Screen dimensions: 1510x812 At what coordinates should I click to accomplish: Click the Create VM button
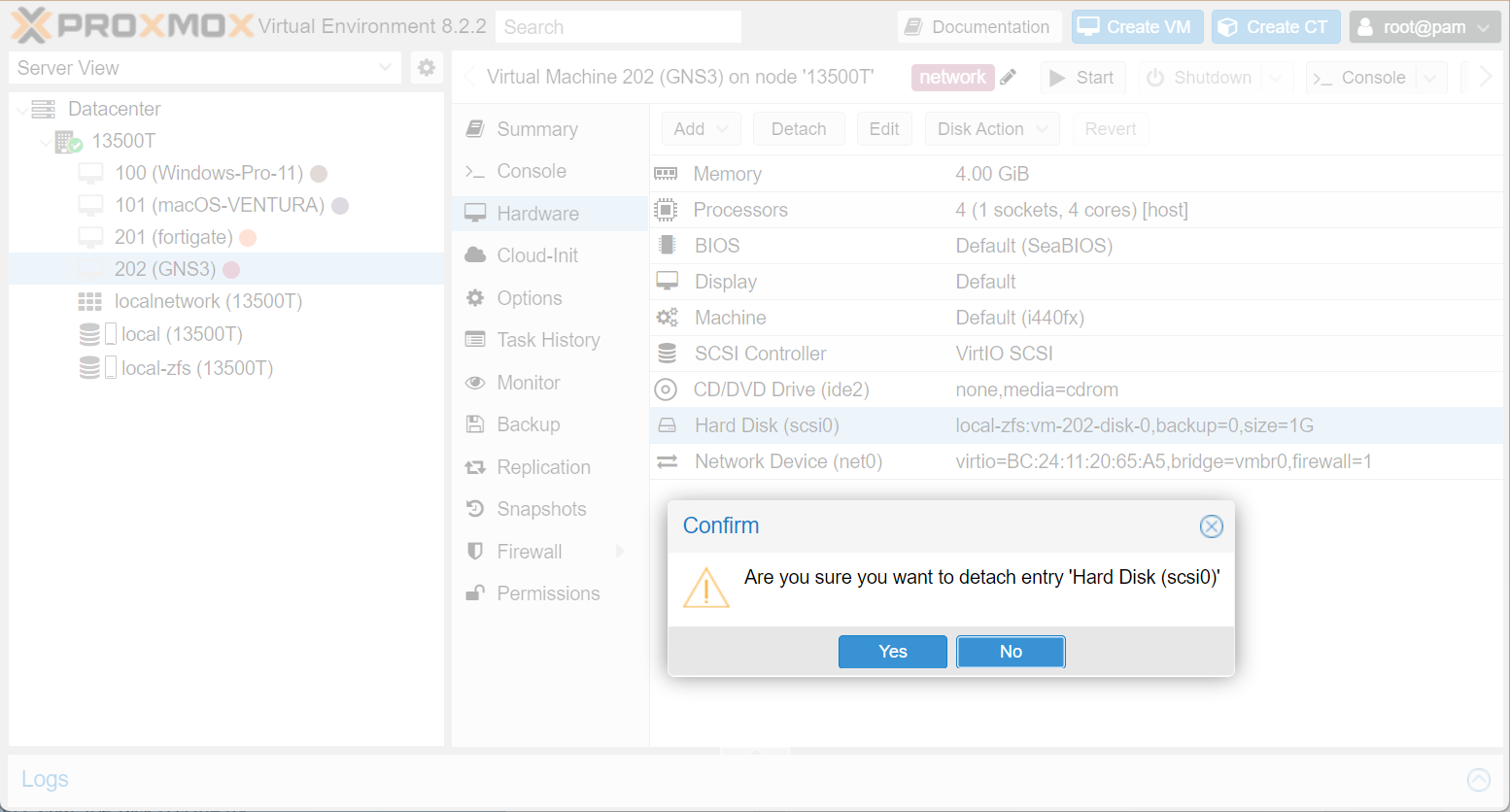click(1137, 27)
